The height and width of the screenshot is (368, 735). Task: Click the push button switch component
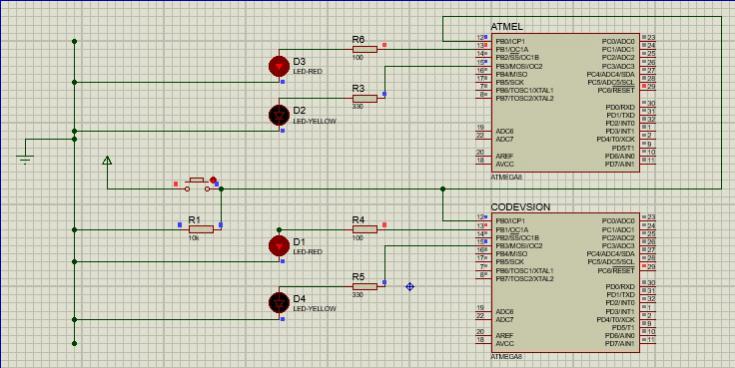click(x=197, y=185)
